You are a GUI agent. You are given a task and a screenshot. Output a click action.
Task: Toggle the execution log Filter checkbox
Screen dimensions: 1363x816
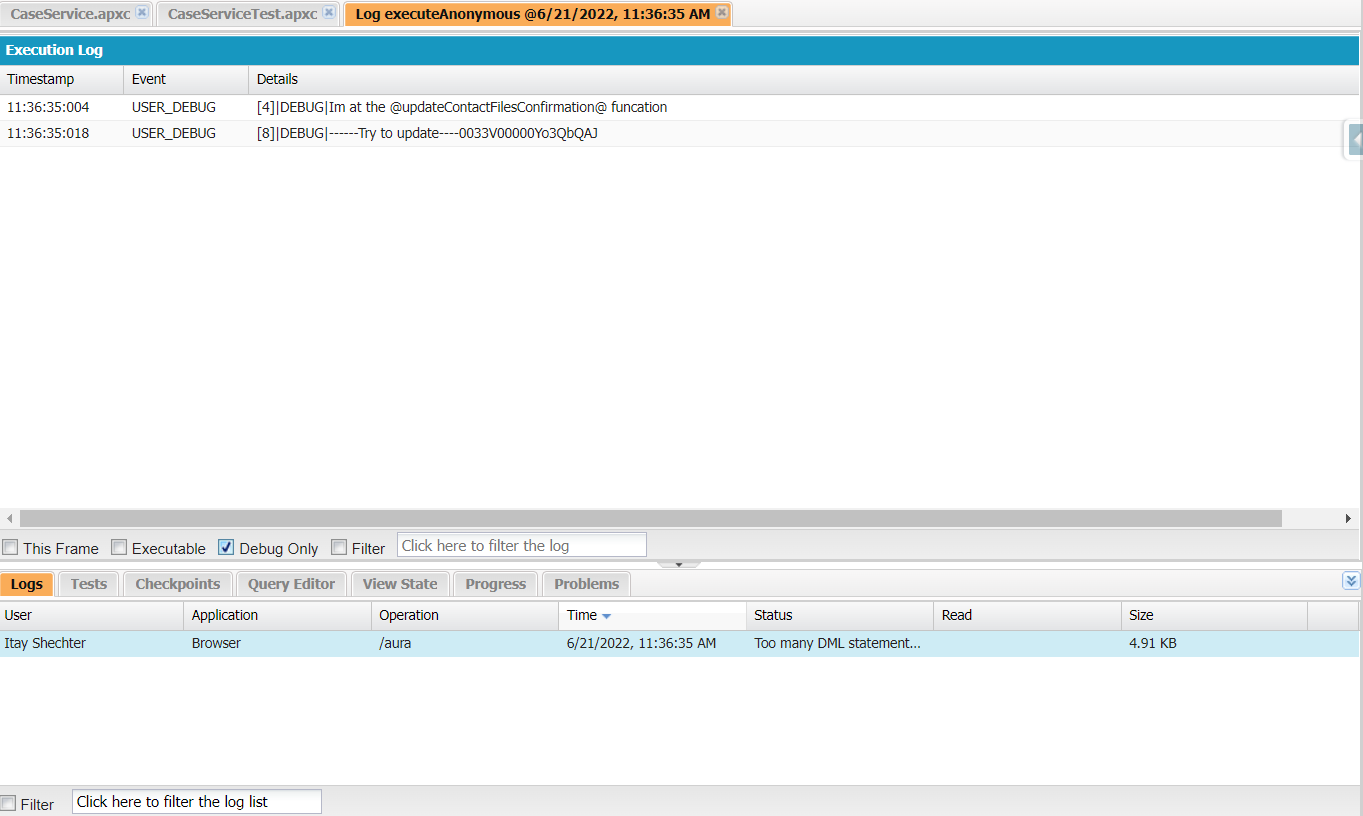[339, 547]
